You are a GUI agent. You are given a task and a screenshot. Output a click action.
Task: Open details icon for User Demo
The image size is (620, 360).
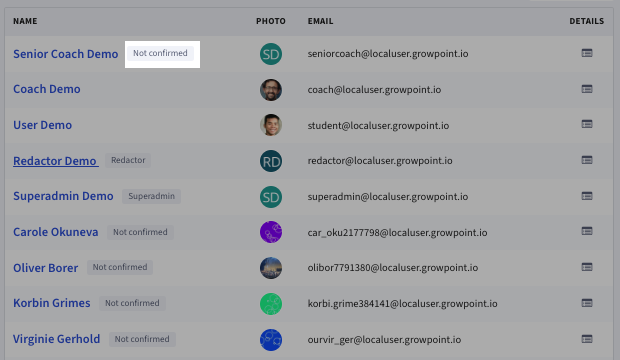[x=587, y=124]
